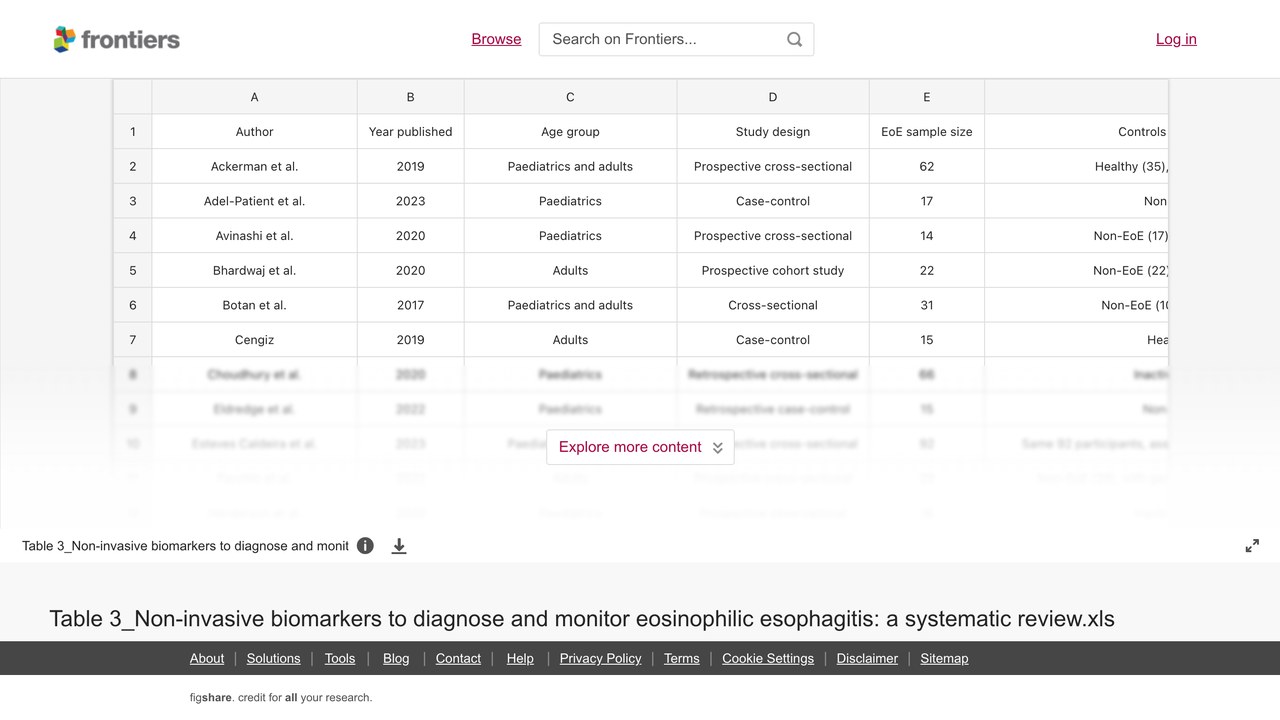This screenshot has height=720, width=1280.
Task: Open the Blog footer link
Action: click(x=396, y=658)
